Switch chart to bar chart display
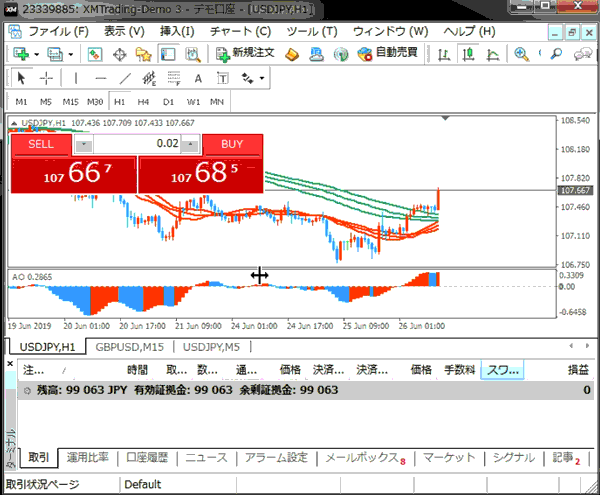 point(441,53)
